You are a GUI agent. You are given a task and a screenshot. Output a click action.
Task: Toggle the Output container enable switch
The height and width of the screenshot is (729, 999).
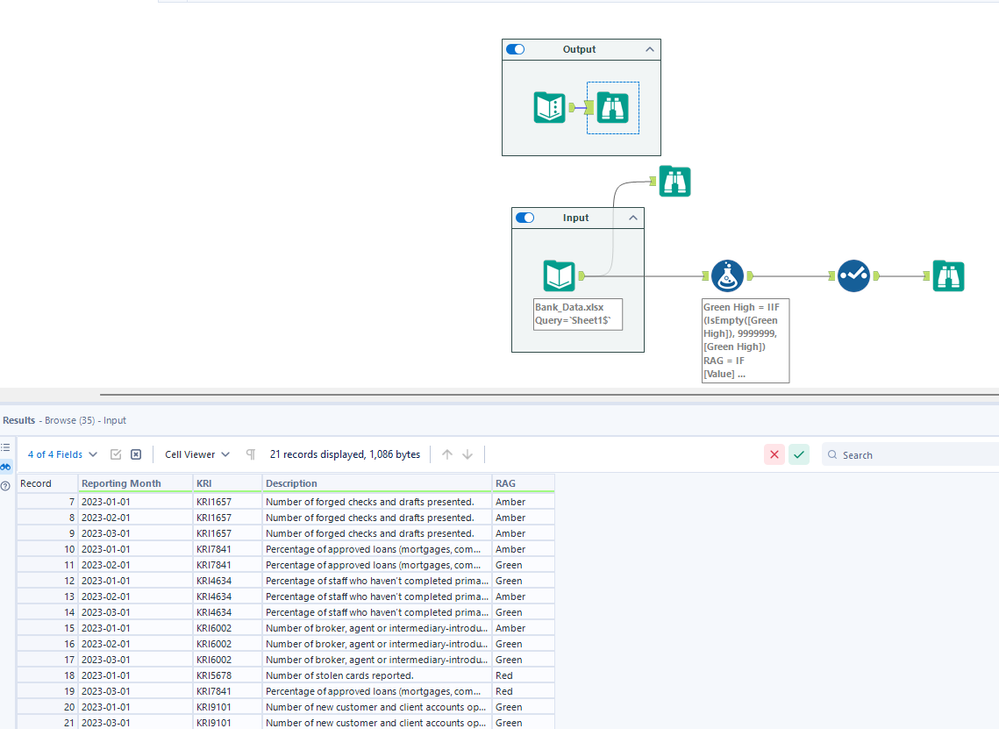(515, 49)
